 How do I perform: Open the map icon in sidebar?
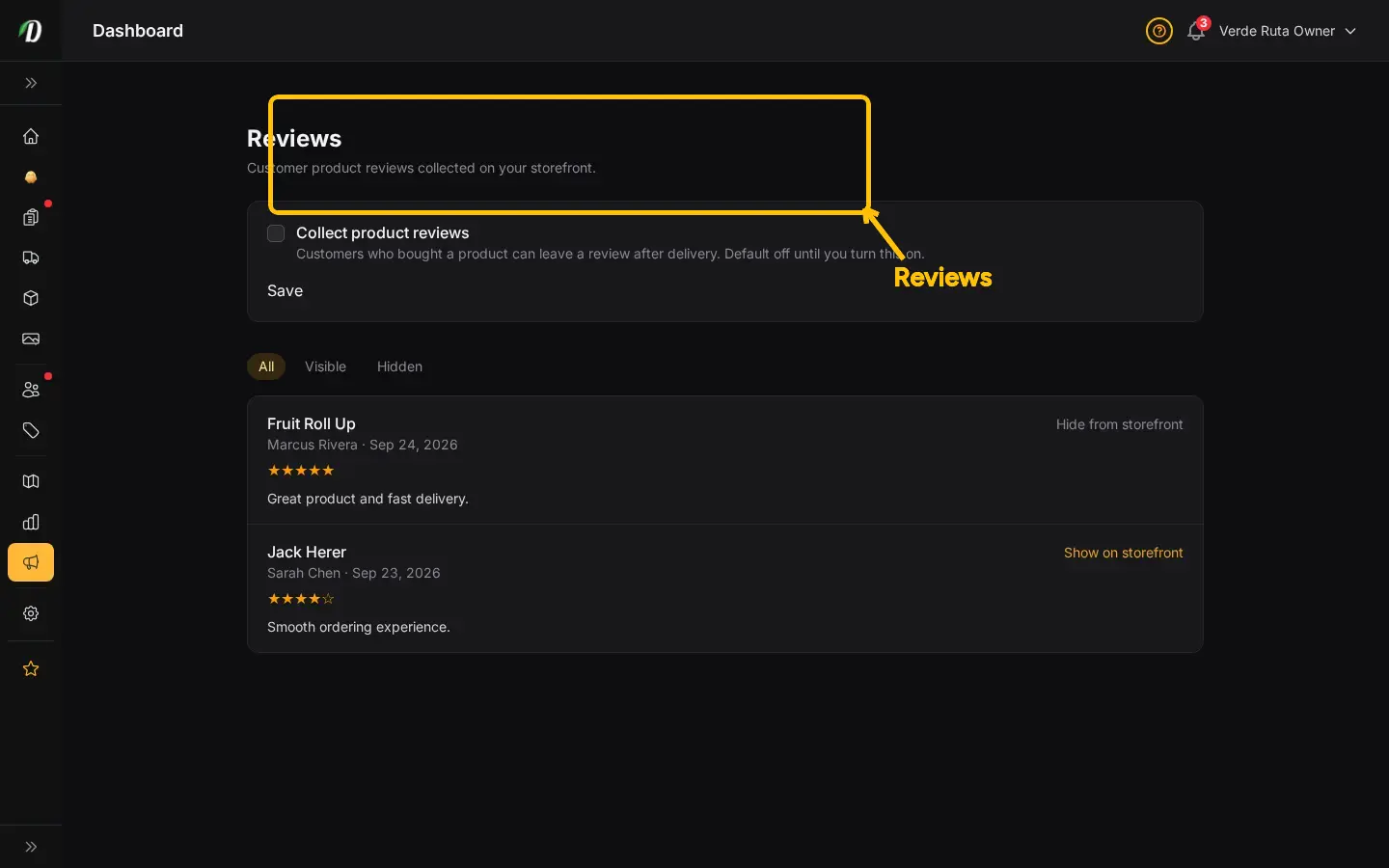(x=31, y=481)
